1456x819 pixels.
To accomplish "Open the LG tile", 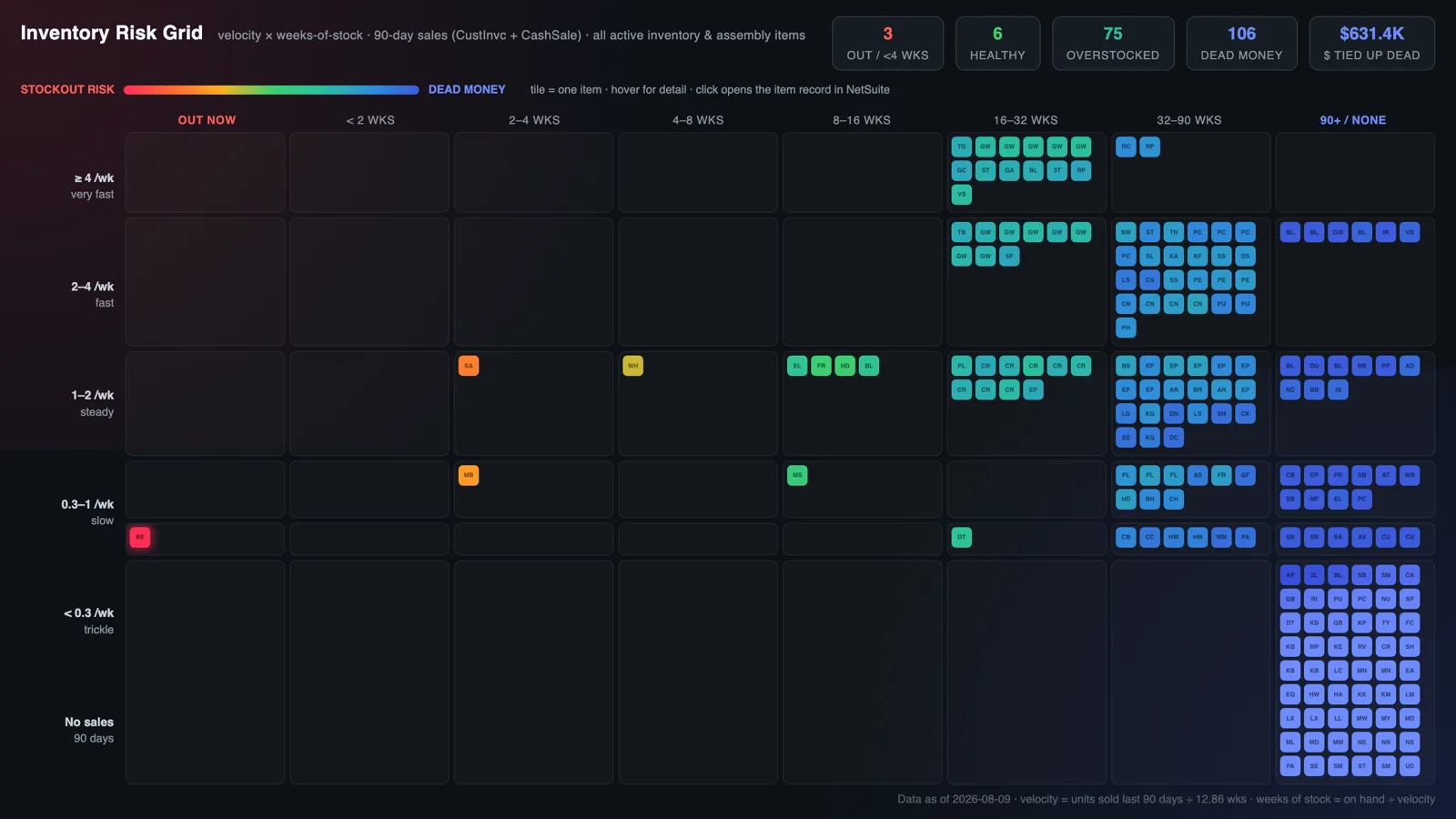I will [1126, 413].
